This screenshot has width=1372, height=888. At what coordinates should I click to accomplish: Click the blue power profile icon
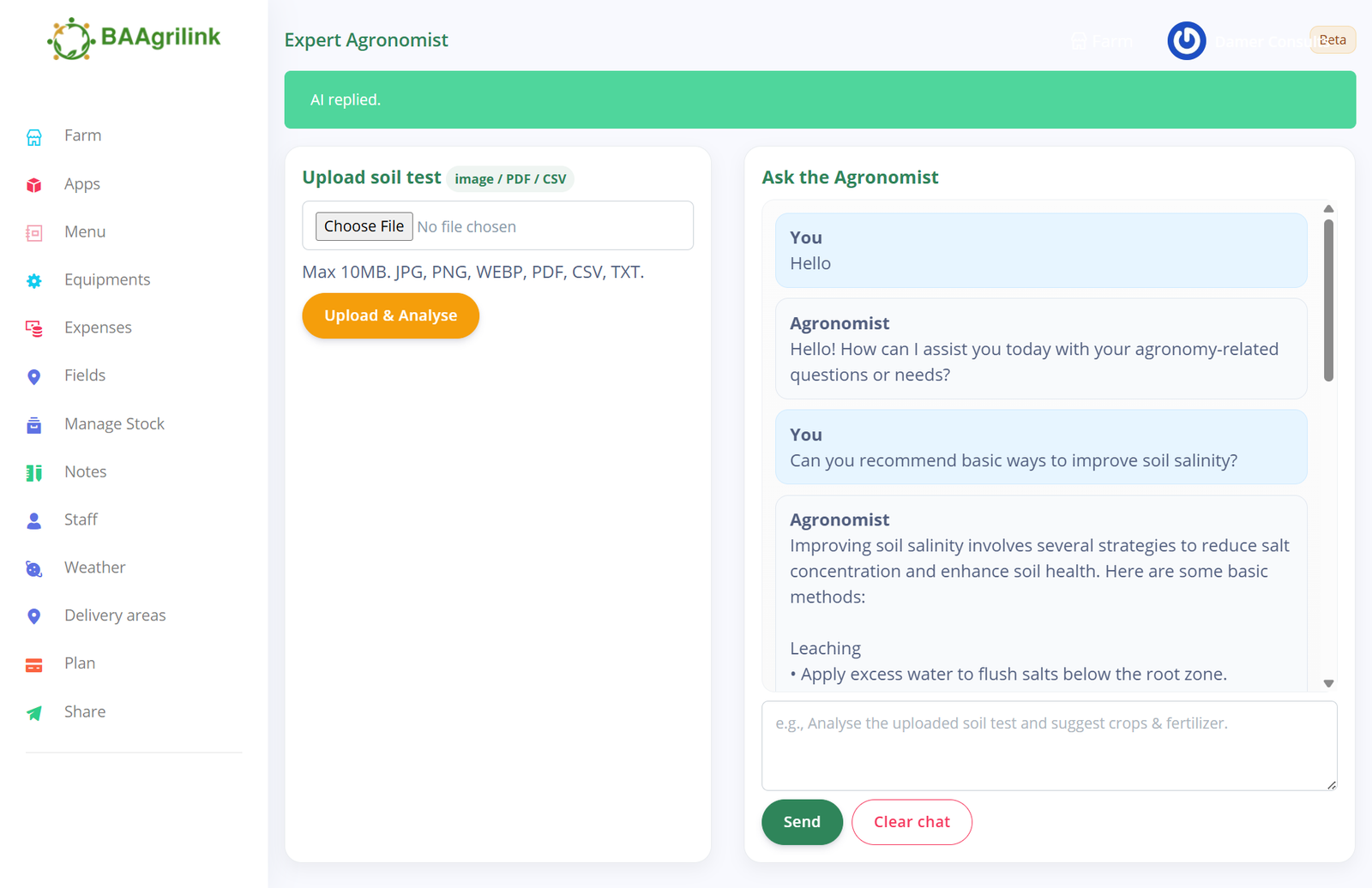1186,40
